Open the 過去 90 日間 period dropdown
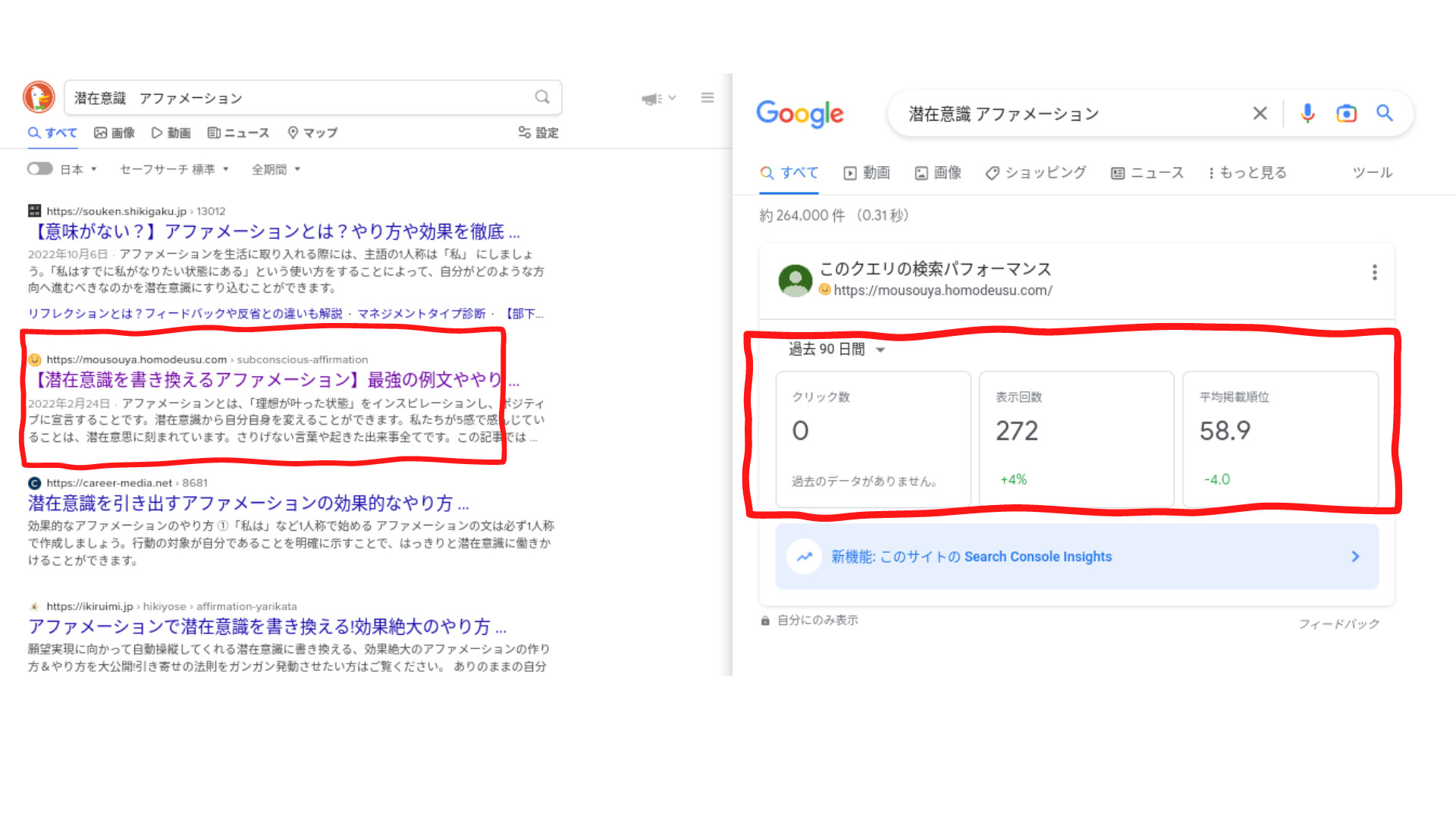Screen dimensions: 1456x819 click(836, 349)
